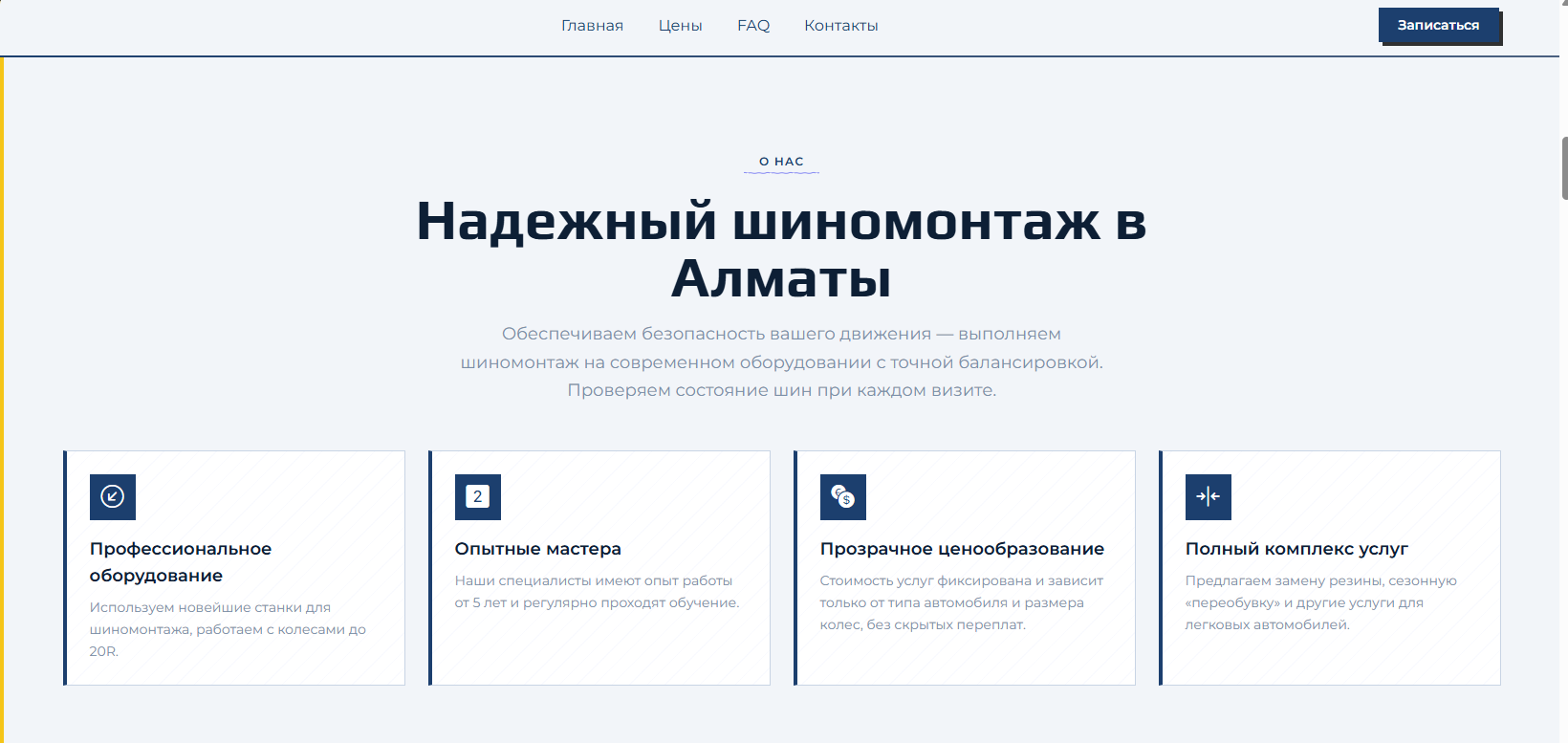Click the collapse arrows icon for full services
This screenshot has height=743, width=1568.
point(1208,497)
